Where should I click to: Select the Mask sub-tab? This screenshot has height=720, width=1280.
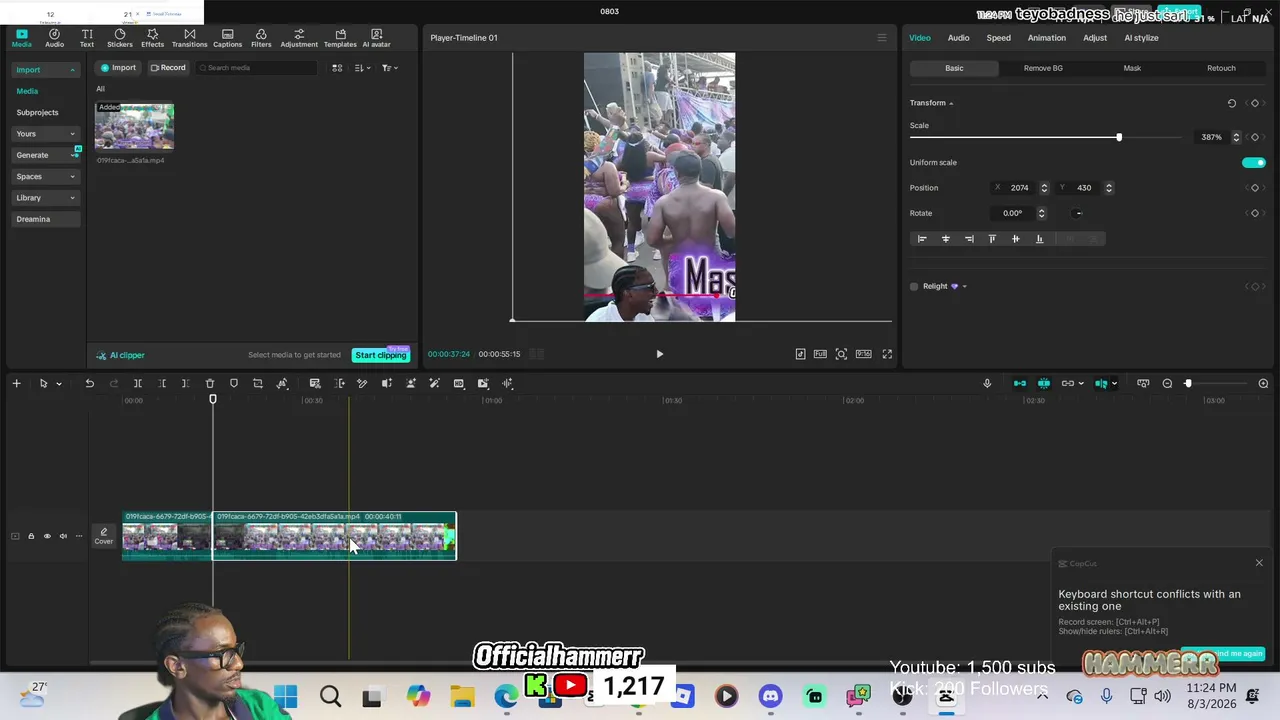[1132, 68]
